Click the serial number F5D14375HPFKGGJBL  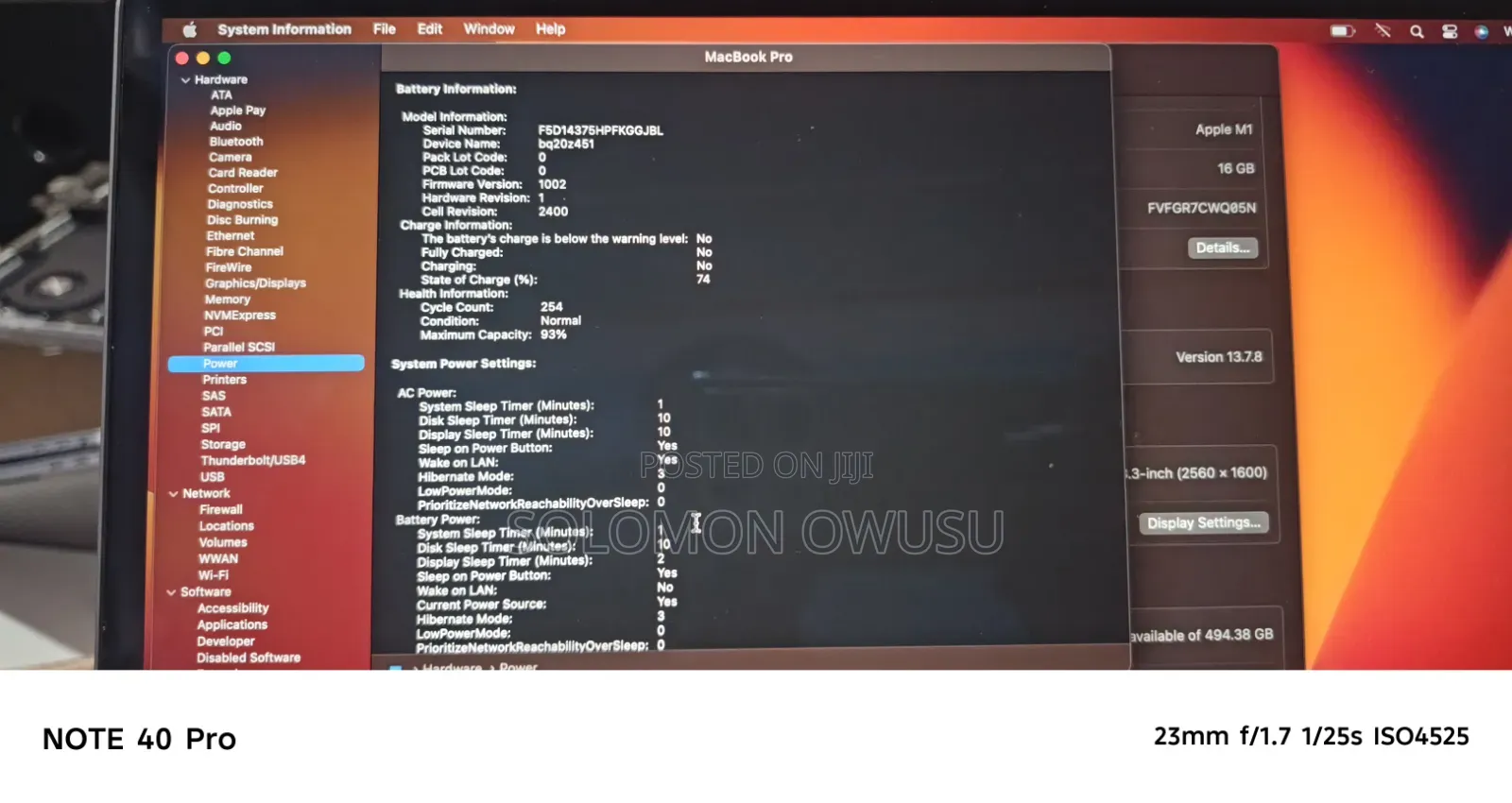601,130
